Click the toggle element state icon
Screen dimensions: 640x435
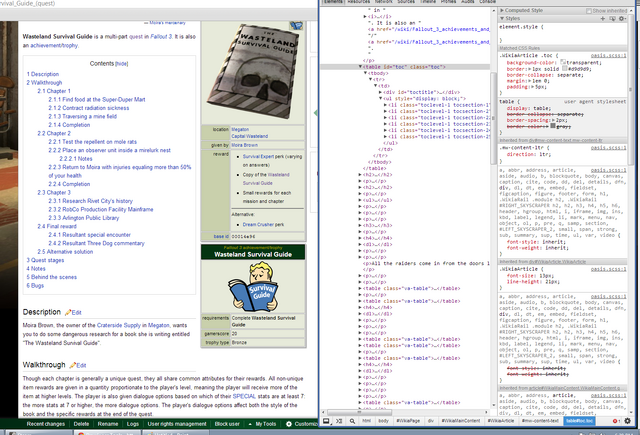tap(612, 18)
